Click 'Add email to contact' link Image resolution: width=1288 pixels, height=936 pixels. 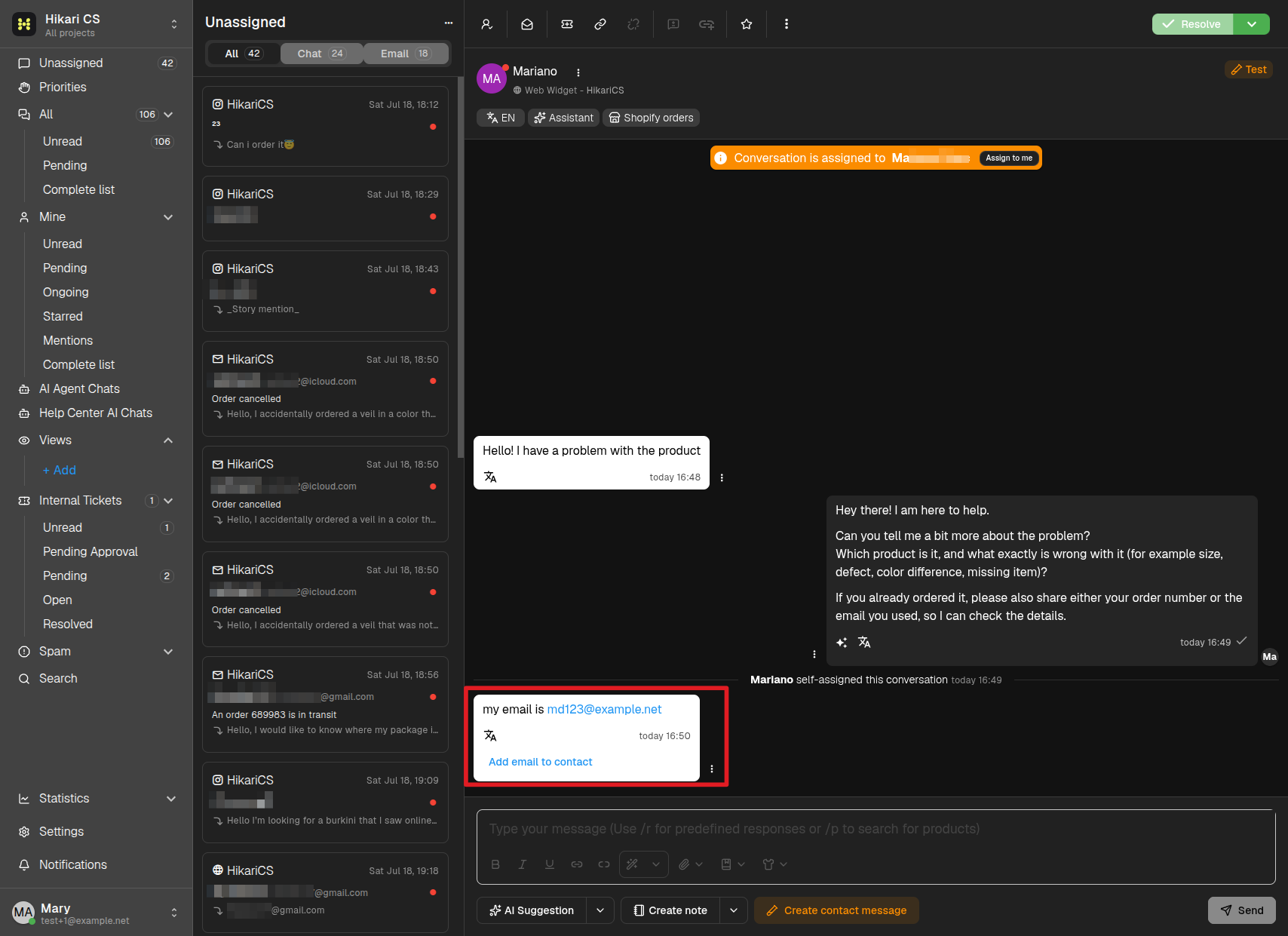(x=541, y=762)
